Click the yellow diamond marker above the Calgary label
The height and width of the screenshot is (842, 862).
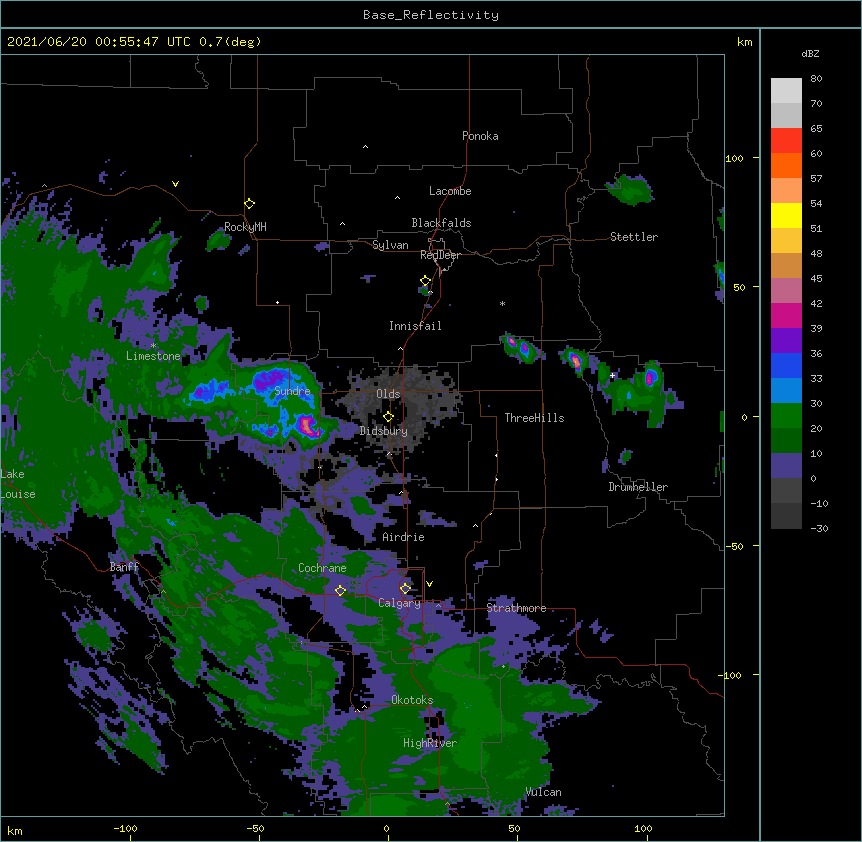(x=405, y=589)
